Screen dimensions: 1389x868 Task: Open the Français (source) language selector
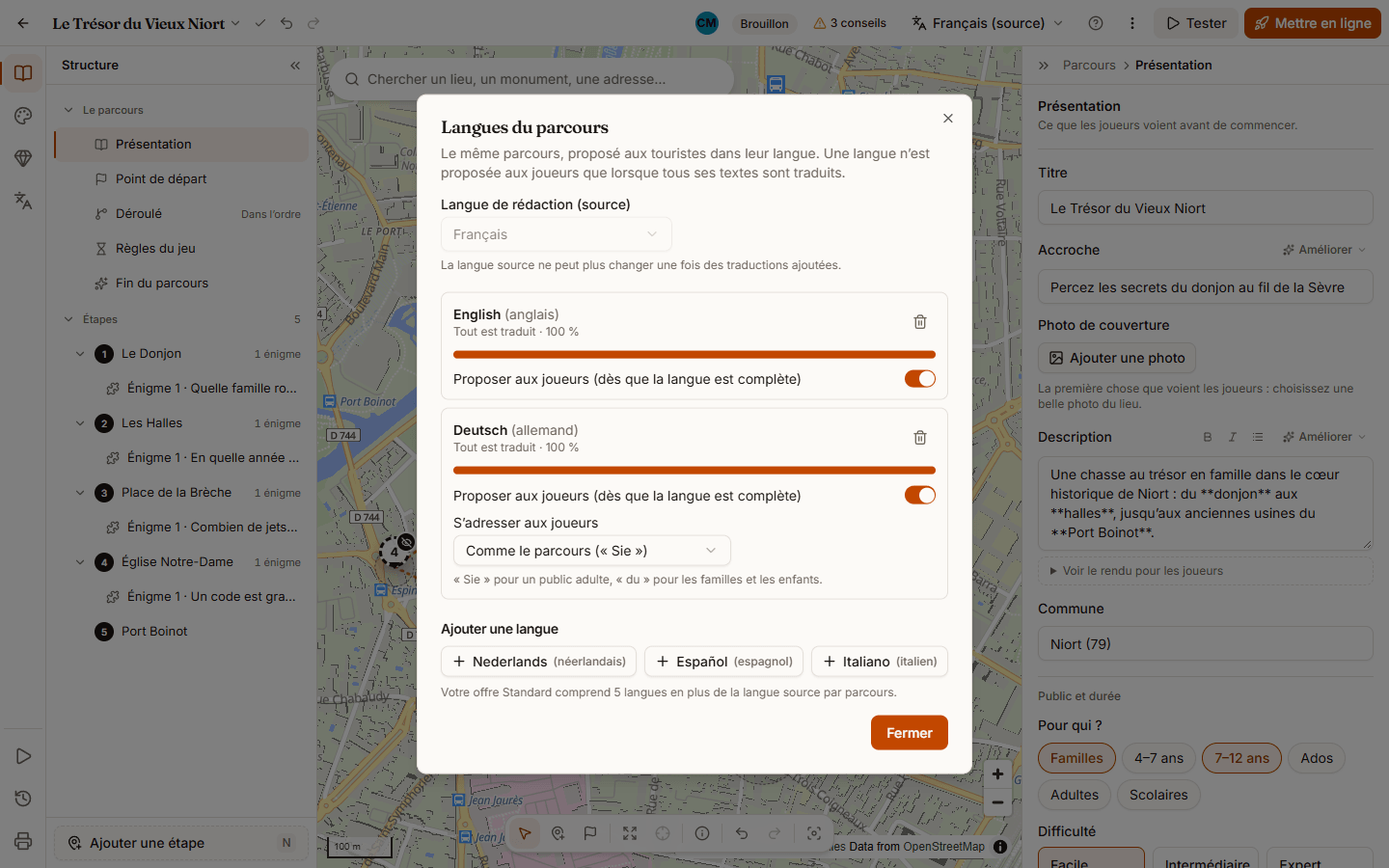click(x=988, y=23)
